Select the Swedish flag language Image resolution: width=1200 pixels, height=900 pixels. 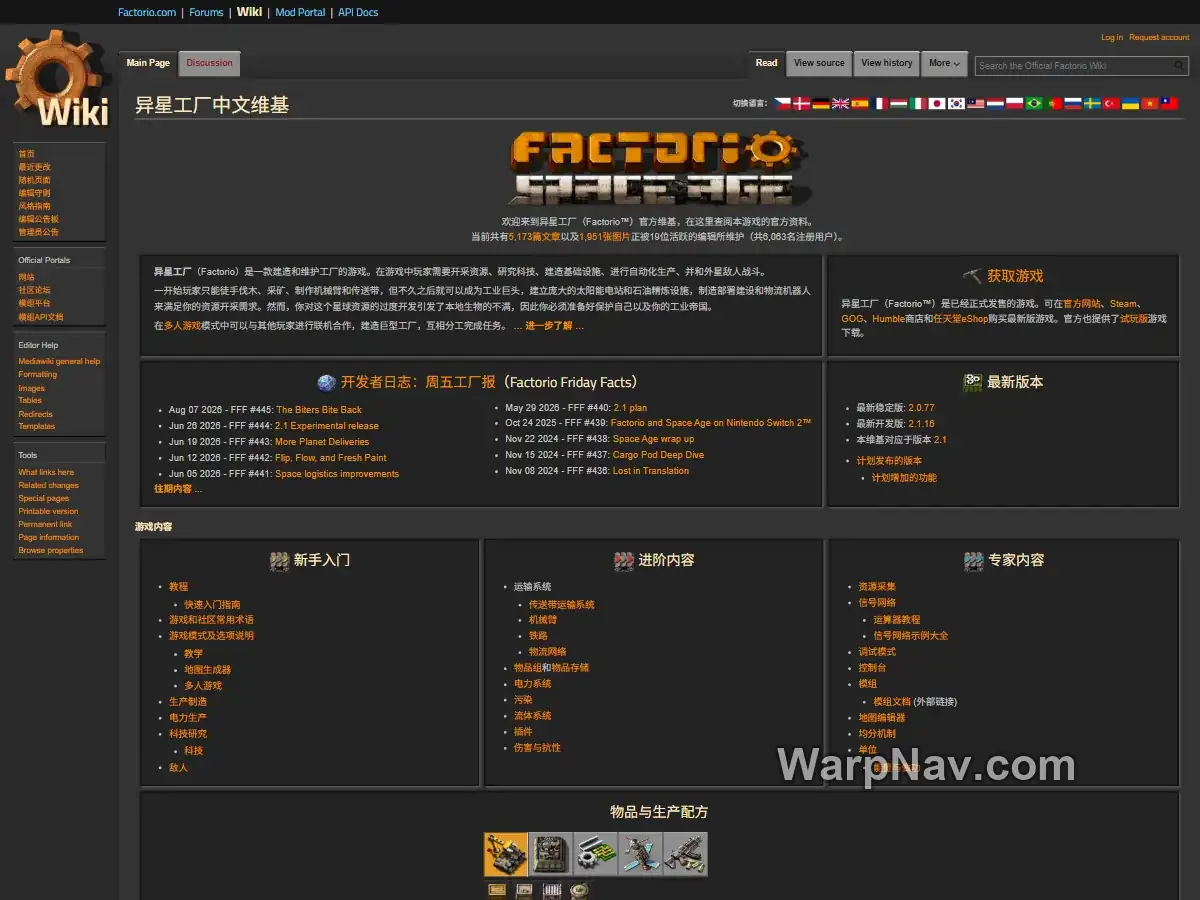pyautogui.click(x=1092, y=103)
